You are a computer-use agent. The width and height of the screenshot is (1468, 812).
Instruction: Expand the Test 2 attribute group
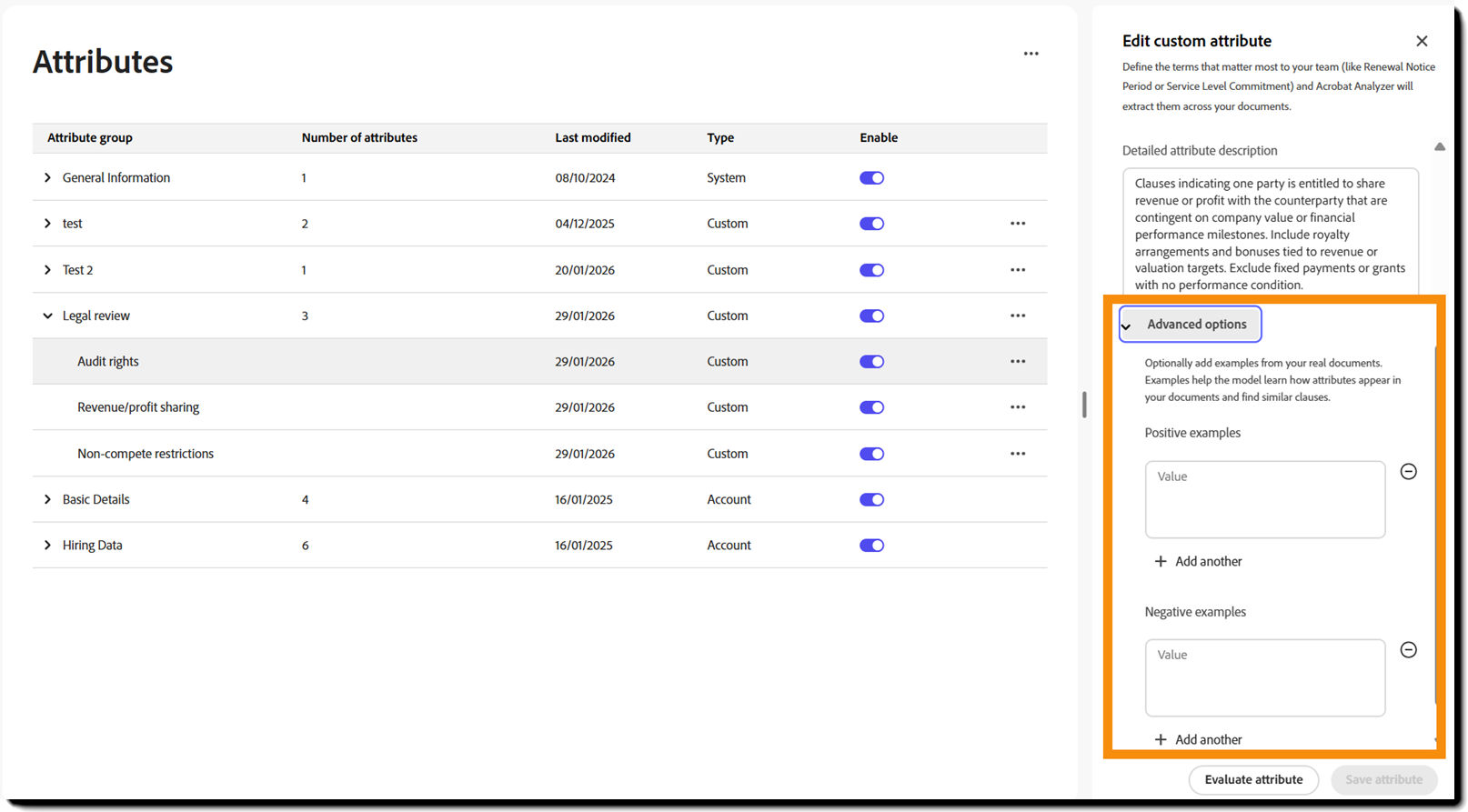(x=47, y=270)
